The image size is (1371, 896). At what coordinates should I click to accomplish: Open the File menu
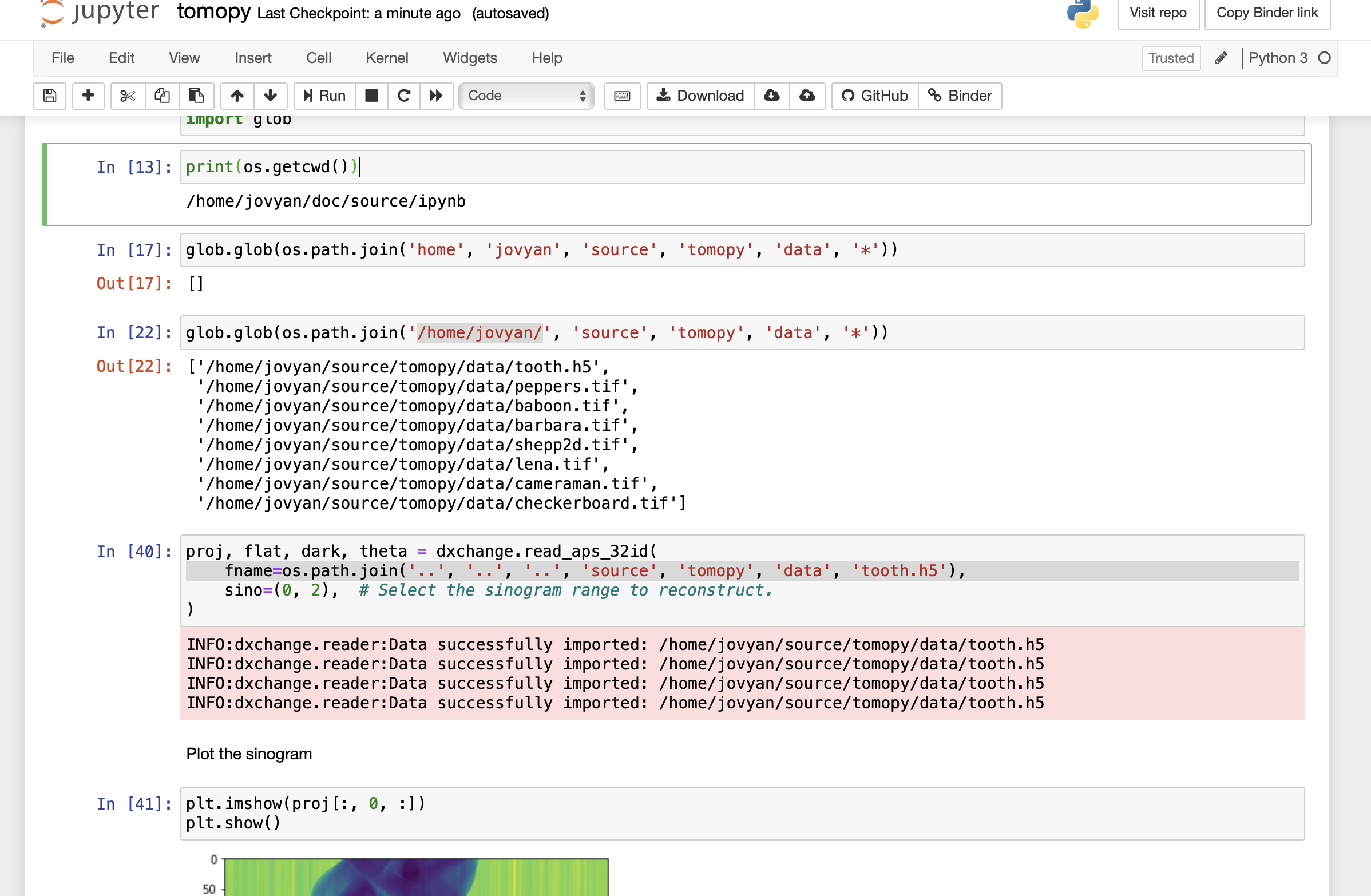coord(63,58)
